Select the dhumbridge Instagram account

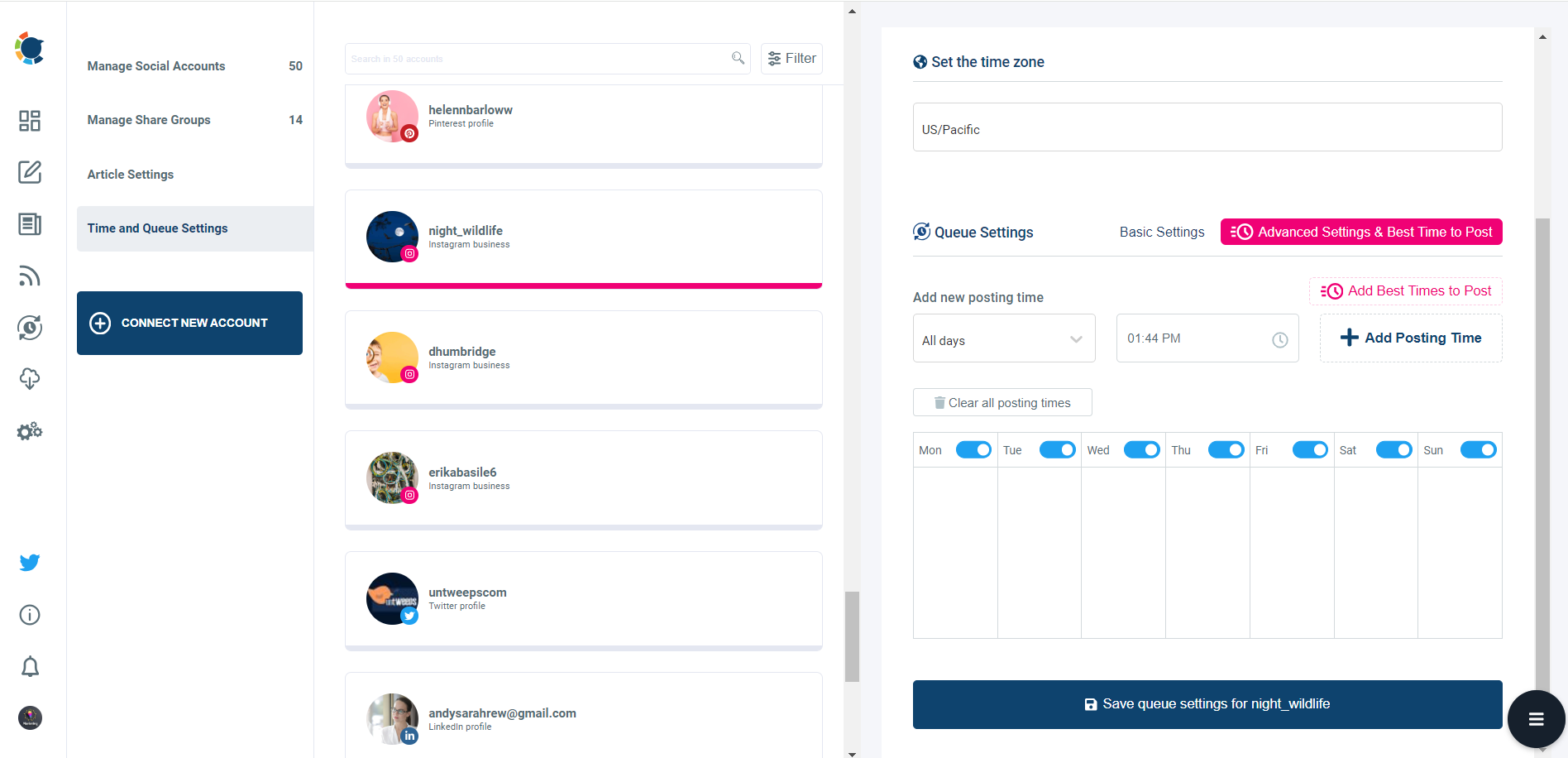583,357
